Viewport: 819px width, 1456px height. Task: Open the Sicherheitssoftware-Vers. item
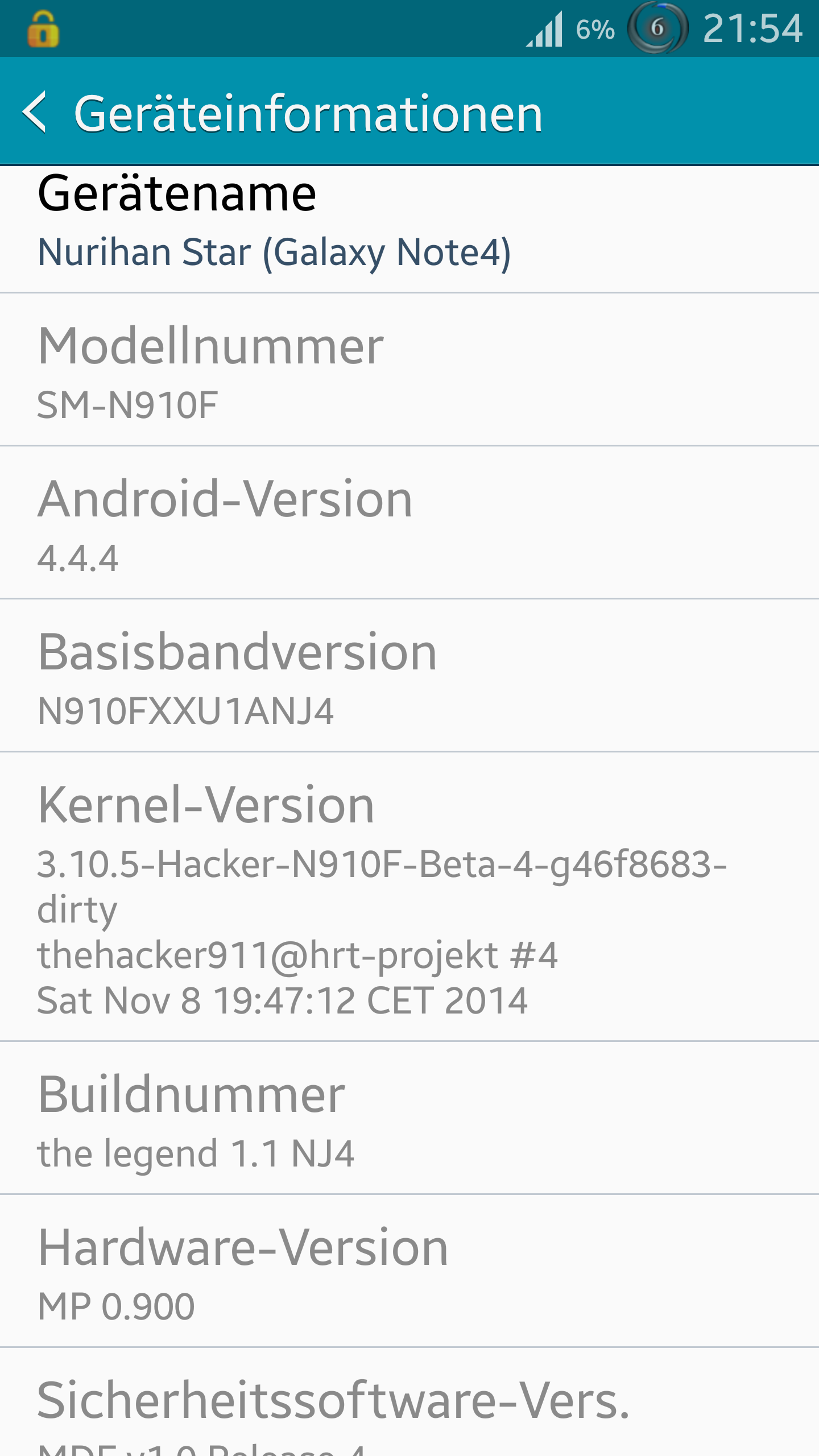[409, 1403]
